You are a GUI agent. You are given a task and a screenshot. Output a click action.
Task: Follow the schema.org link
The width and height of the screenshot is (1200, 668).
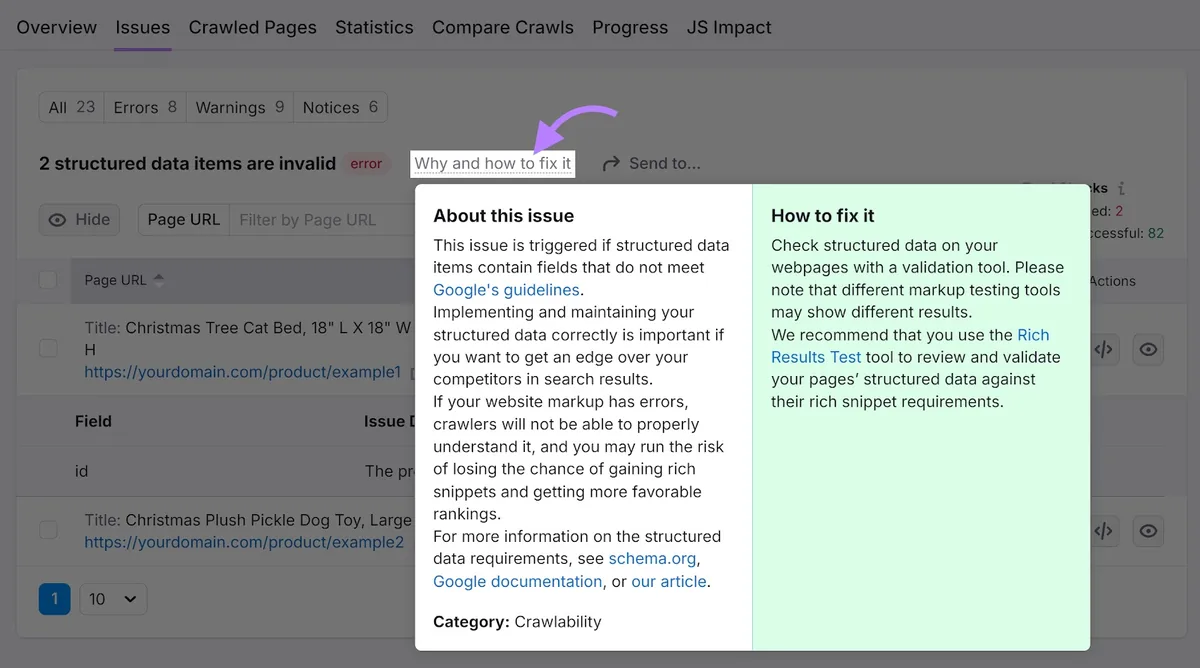pos(653,559)
